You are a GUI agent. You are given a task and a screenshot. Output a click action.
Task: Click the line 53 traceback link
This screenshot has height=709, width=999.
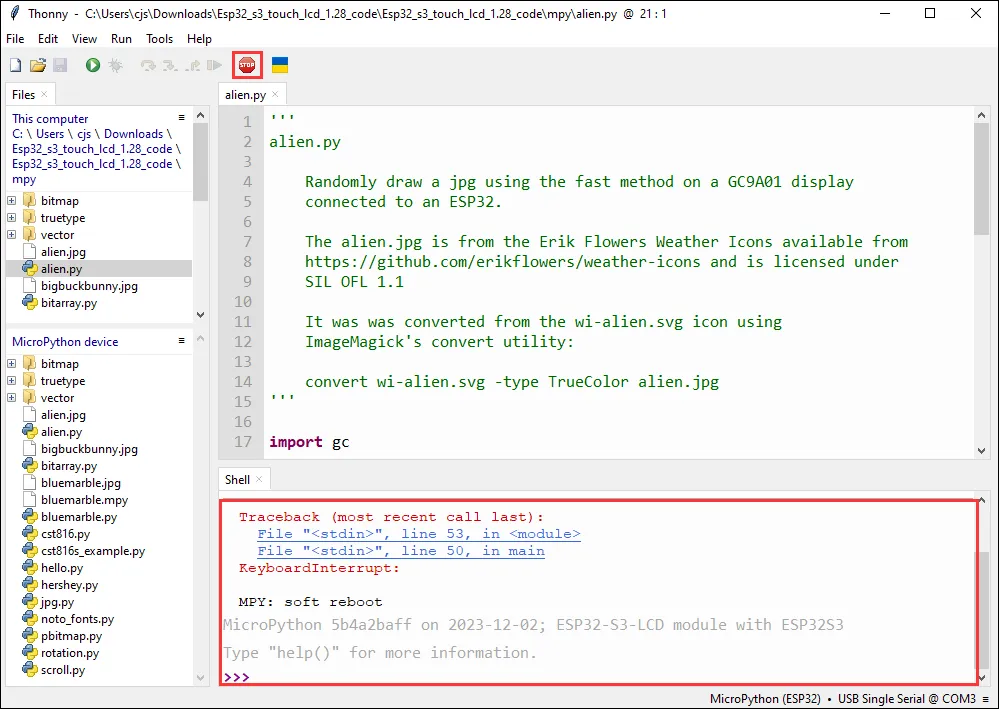419,534
